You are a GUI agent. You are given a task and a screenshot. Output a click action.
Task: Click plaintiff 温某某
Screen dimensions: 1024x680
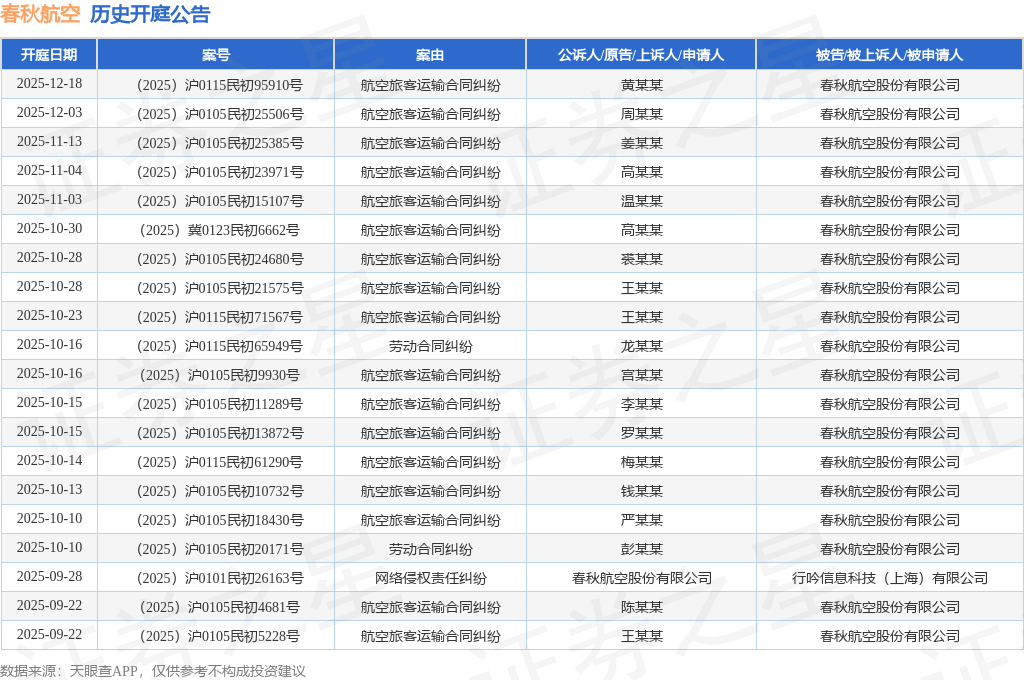pos(641,201)
